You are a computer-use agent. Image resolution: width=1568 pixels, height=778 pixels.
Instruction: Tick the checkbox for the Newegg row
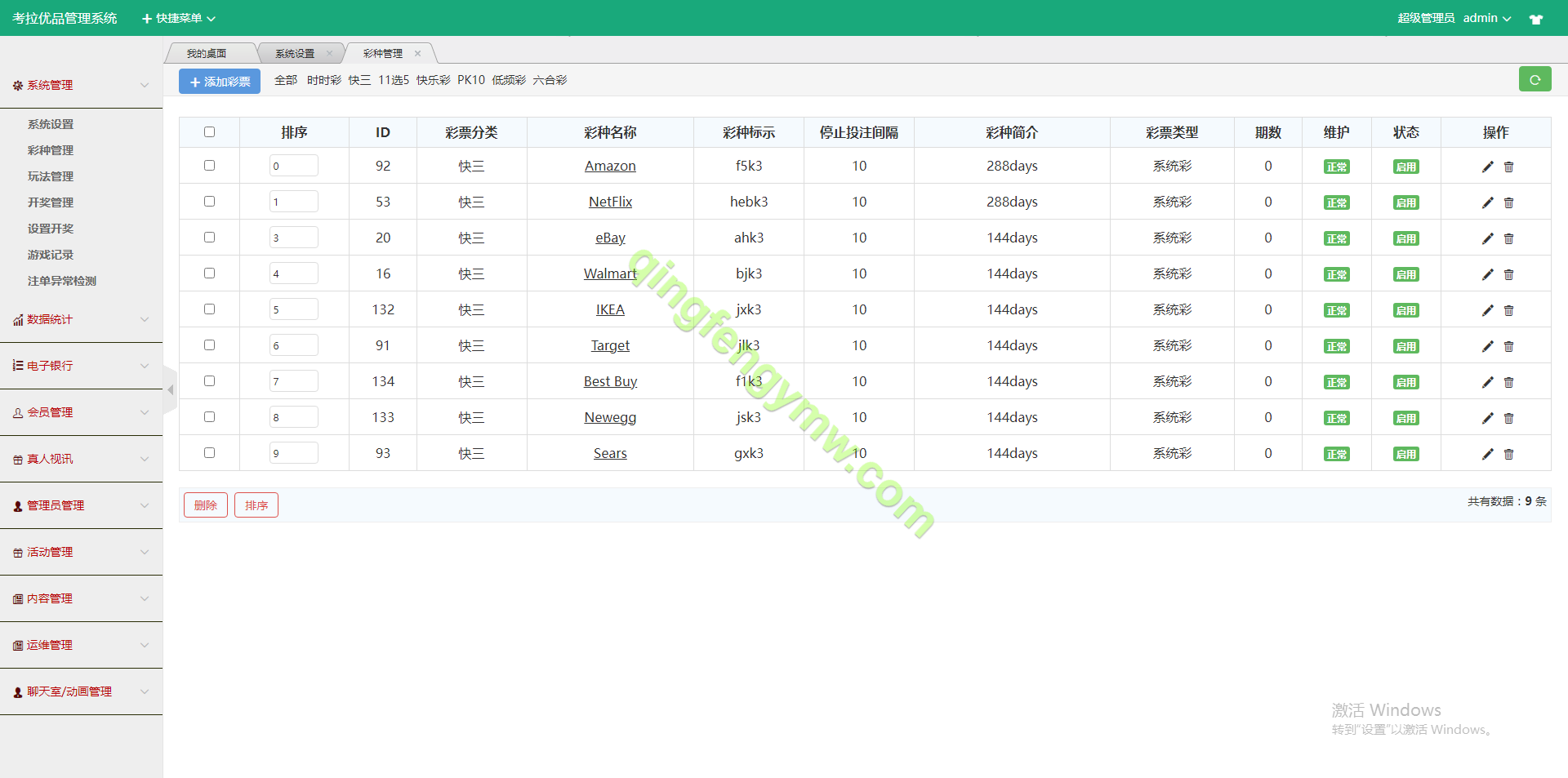[209, 417]
